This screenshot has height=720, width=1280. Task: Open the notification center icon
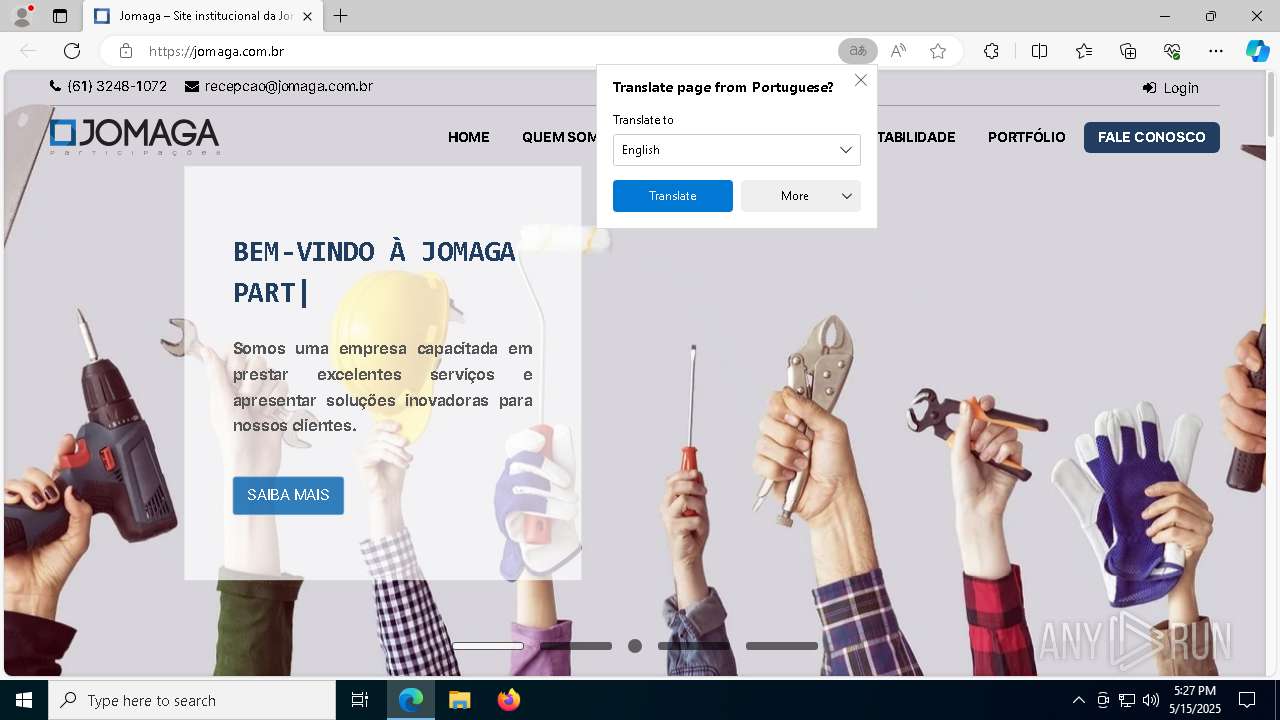point(1247,700)
